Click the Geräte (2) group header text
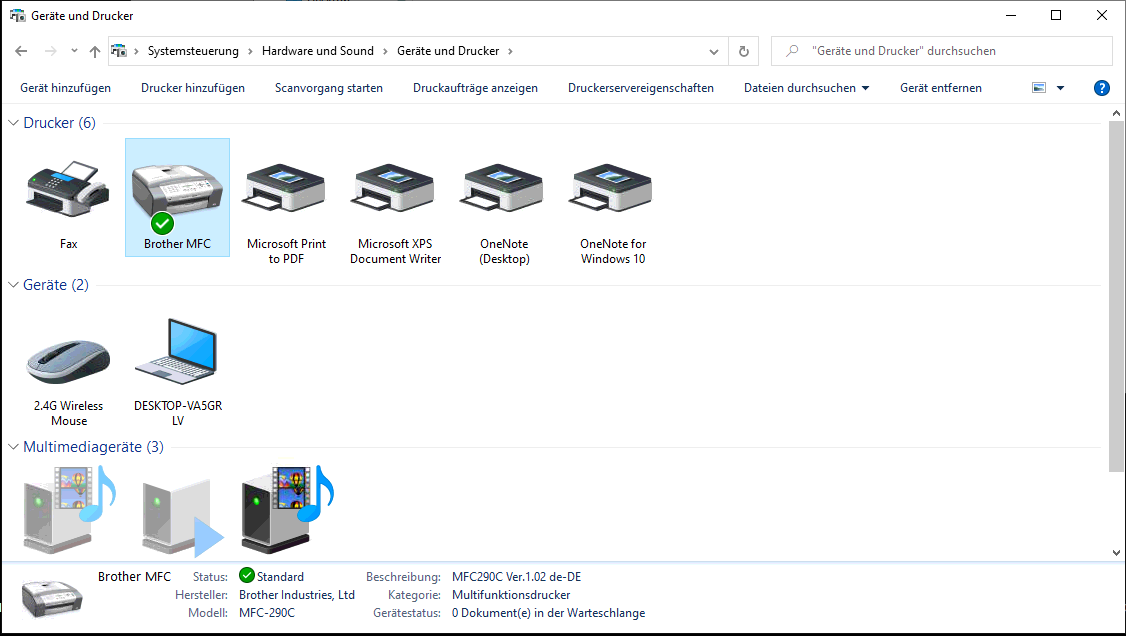1126x636 pixels. coord(56,285)
